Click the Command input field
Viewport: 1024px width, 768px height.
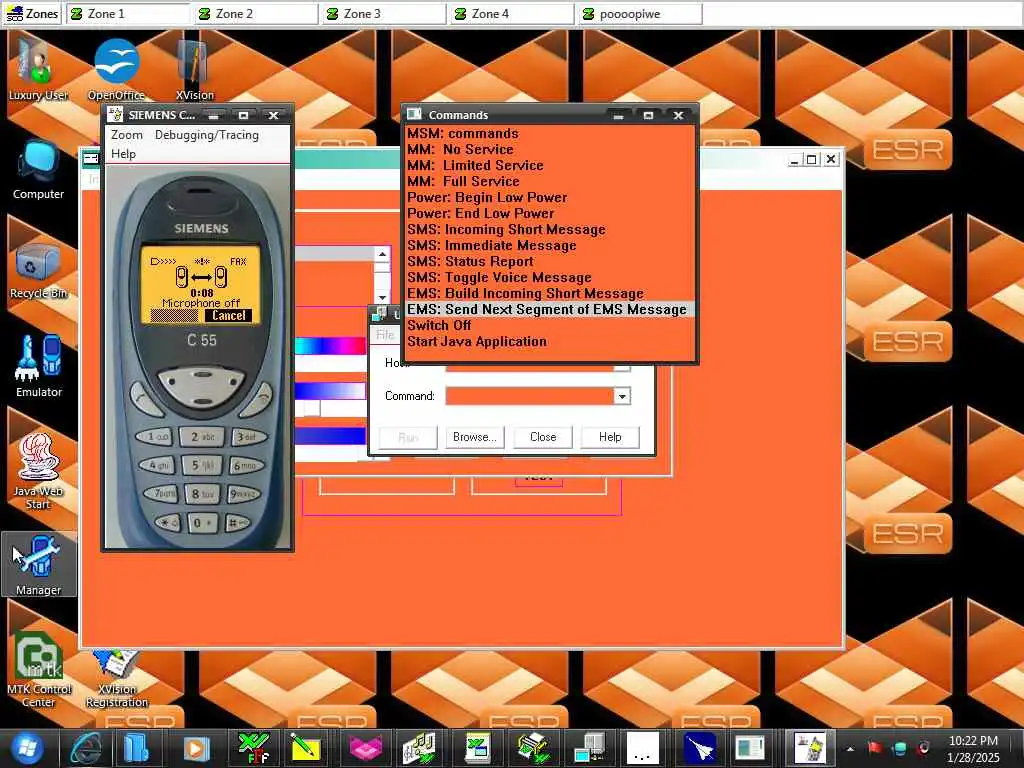click(530, 396)
